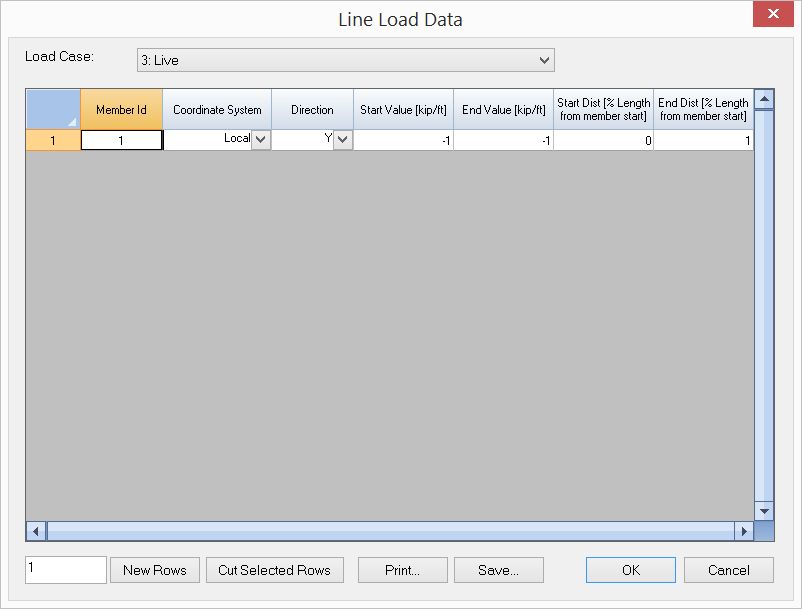
Task: Click the row count input field
Action: [65, 570]
